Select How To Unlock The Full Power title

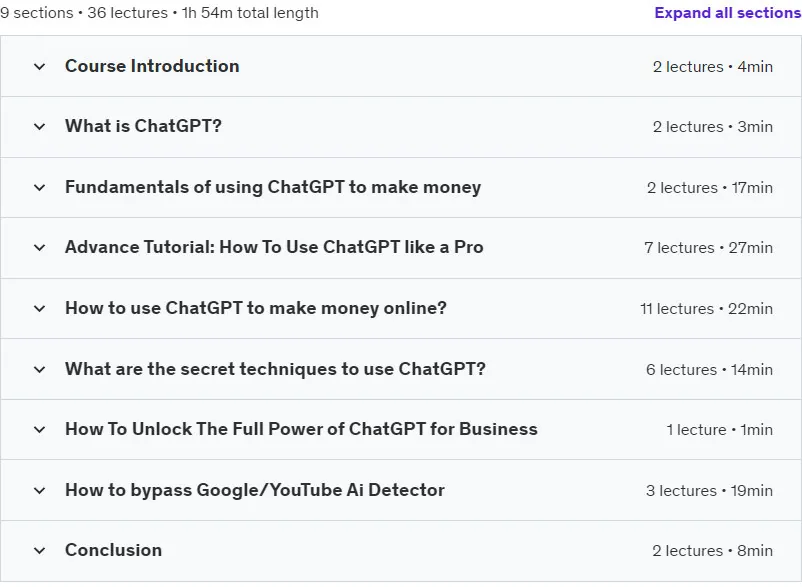tap(301, 429)
